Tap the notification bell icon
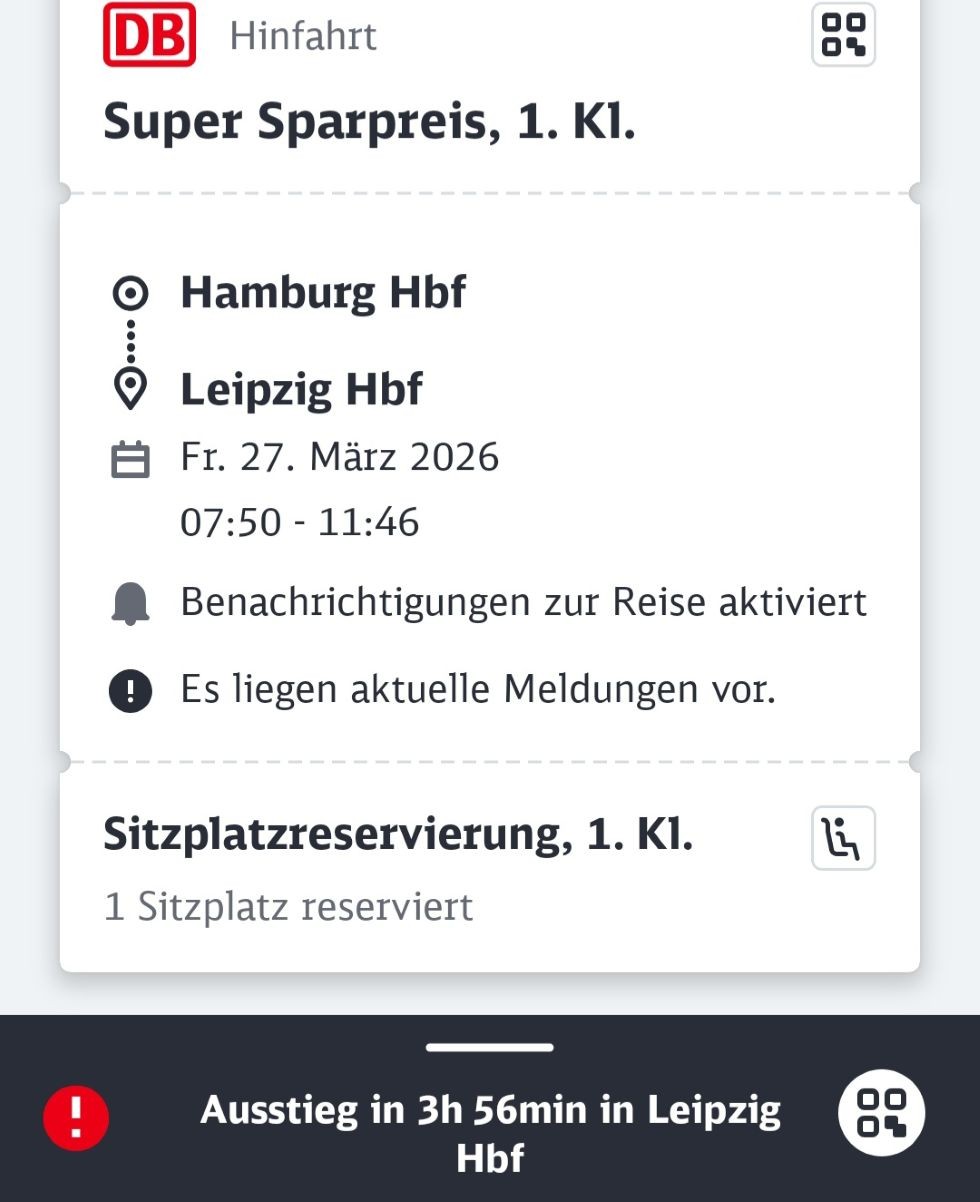 tap(130, 604)
